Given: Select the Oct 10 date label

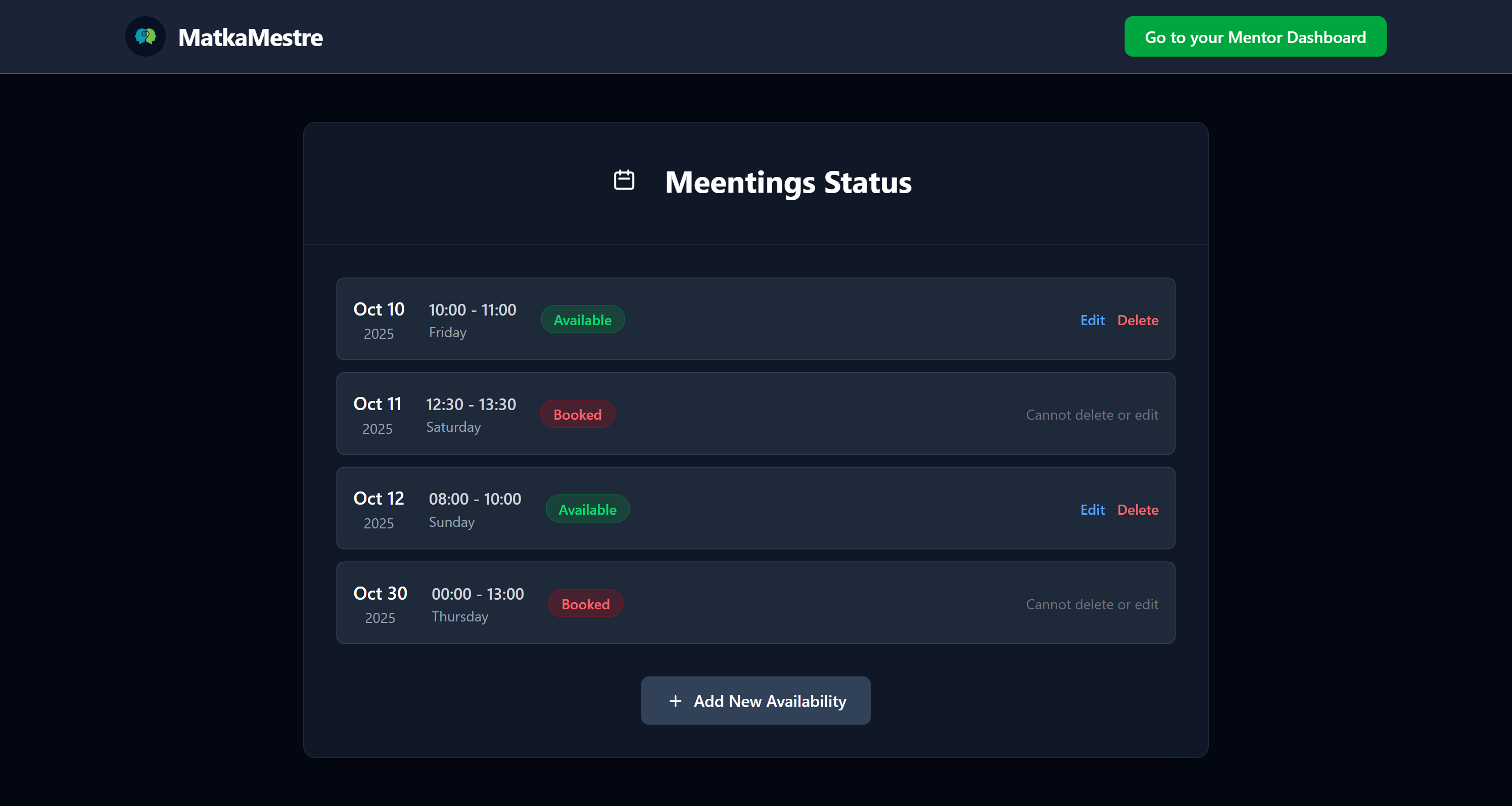Looking at the screenshot, I should [x=379, y=309].
